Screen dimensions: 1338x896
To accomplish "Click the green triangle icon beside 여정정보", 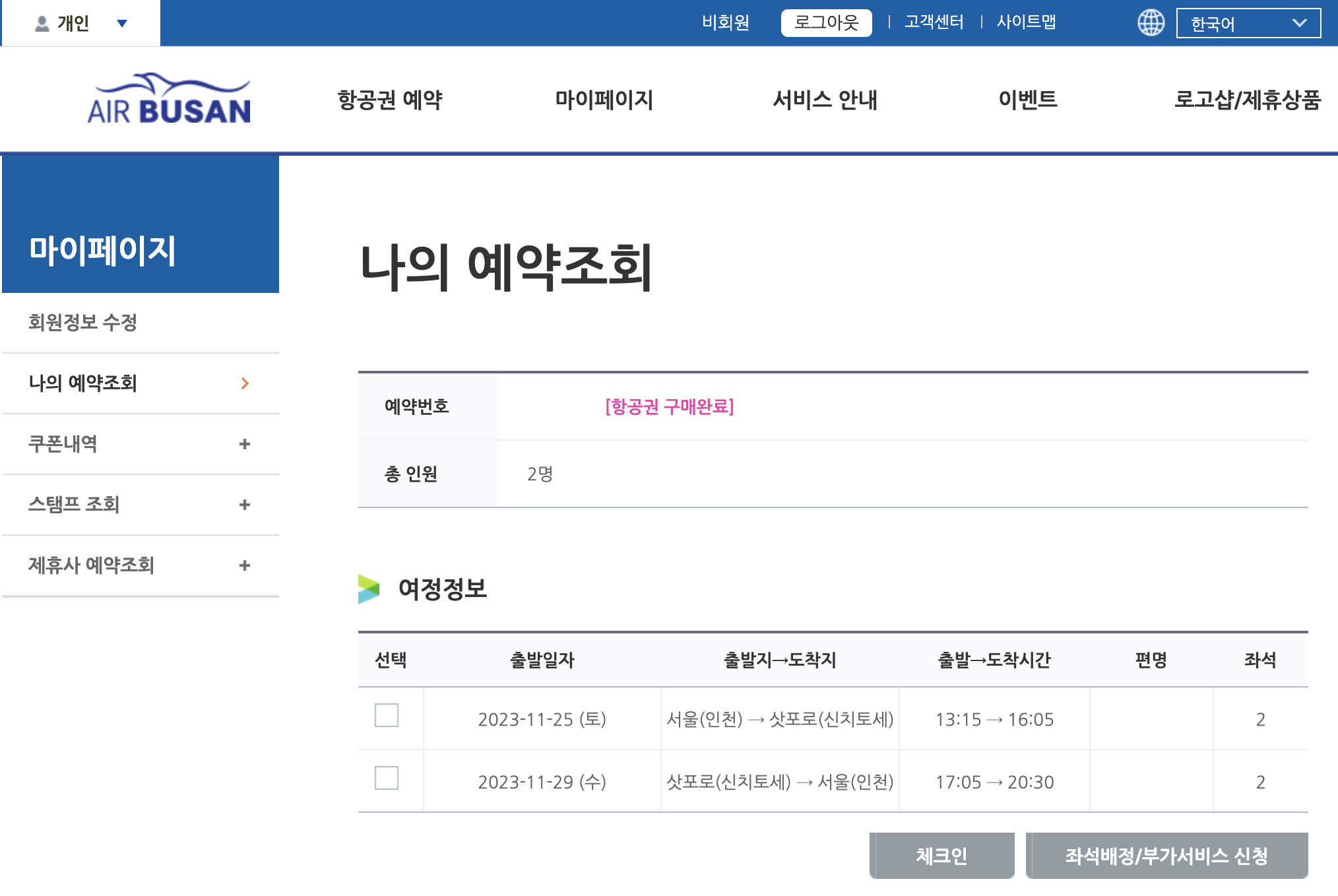I will pos(369,589).
